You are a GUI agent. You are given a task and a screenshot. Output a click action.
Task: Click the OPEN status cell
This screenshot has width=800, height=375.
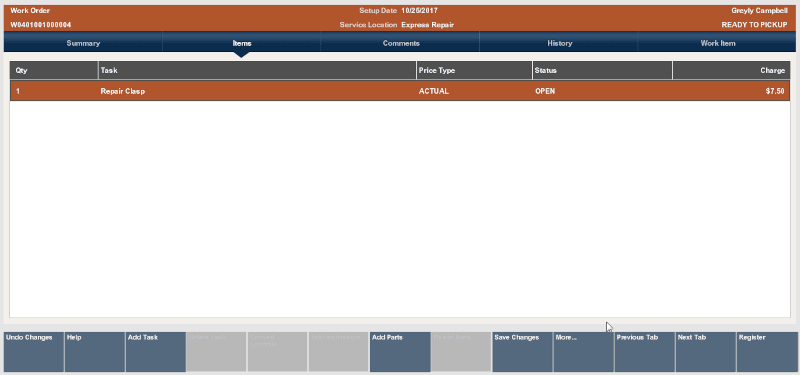tap(545, 92)
